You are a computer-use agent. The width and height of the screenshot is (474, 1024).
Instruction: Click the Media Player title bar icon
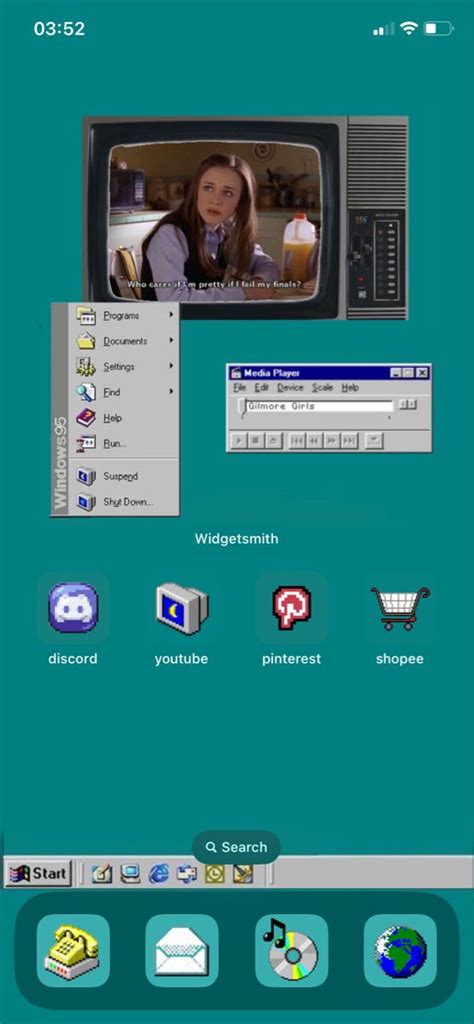pos(236,373)
